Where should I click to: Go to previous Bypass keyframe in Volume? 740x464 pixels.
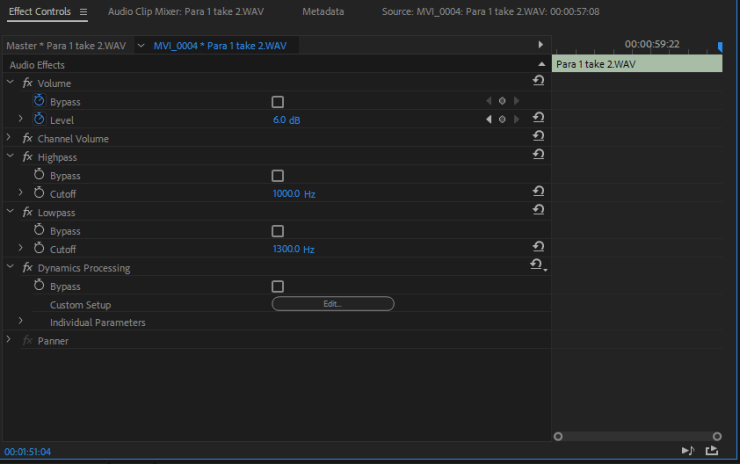(488, 101)
